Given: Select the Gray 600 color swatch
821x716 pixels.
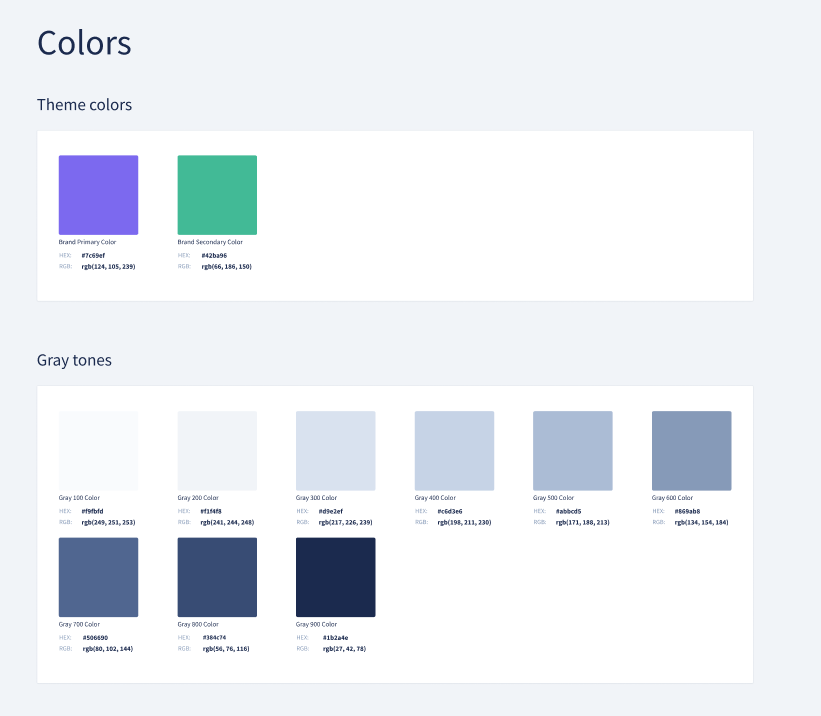Looking at the screenshot, I should pyautogui.click(x=691, y=451).
